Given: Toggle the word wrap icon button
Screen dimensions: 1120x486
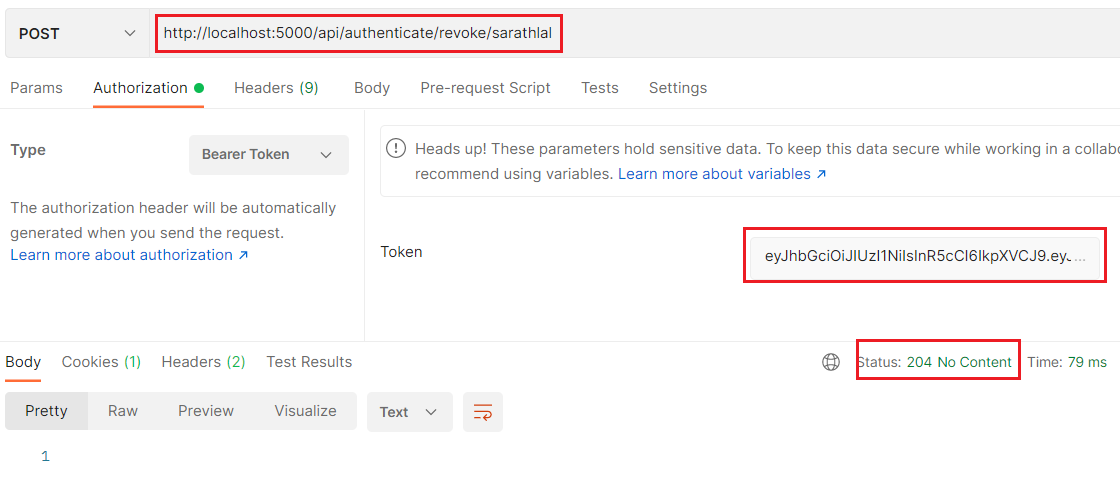Looking at the screenshot, I should [483, 412].
